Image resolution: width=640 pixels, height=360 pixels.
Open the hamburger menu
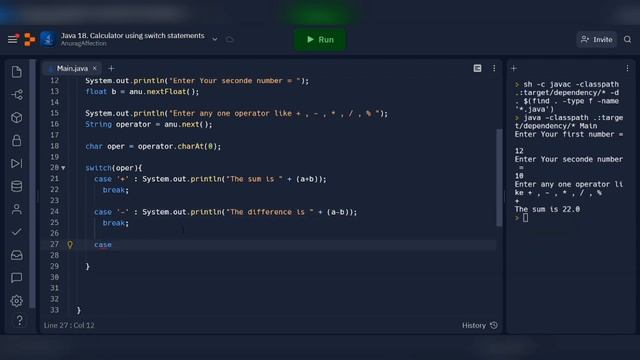13,39
